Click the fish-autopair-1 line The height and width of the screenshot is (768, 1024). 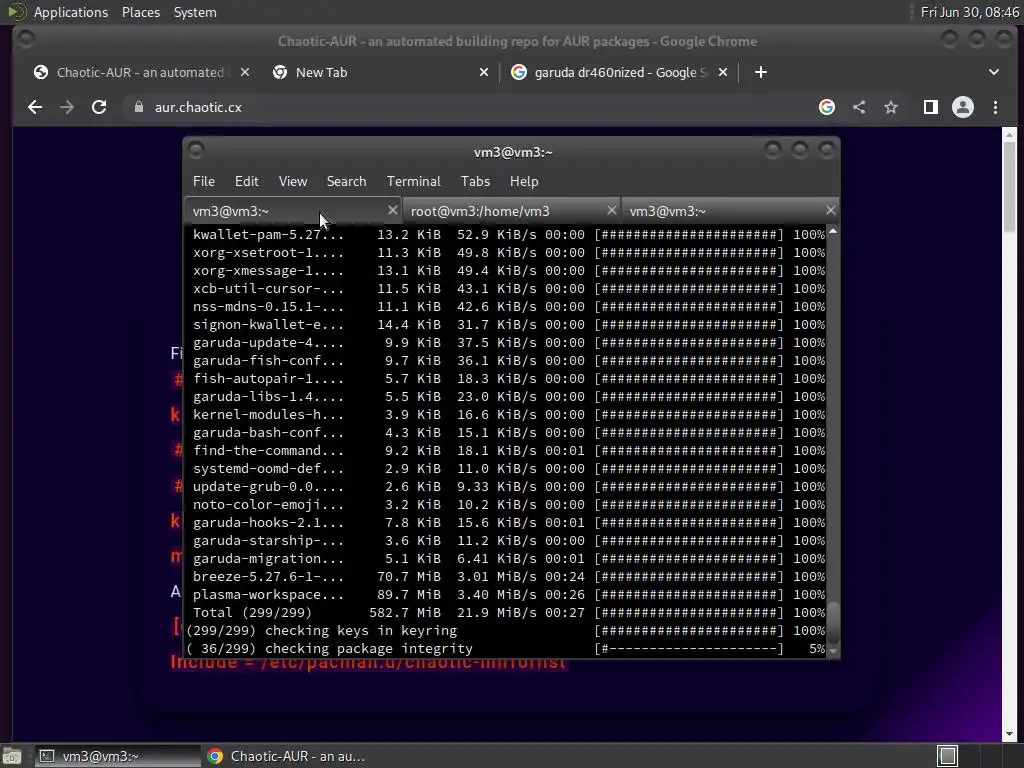508,379
